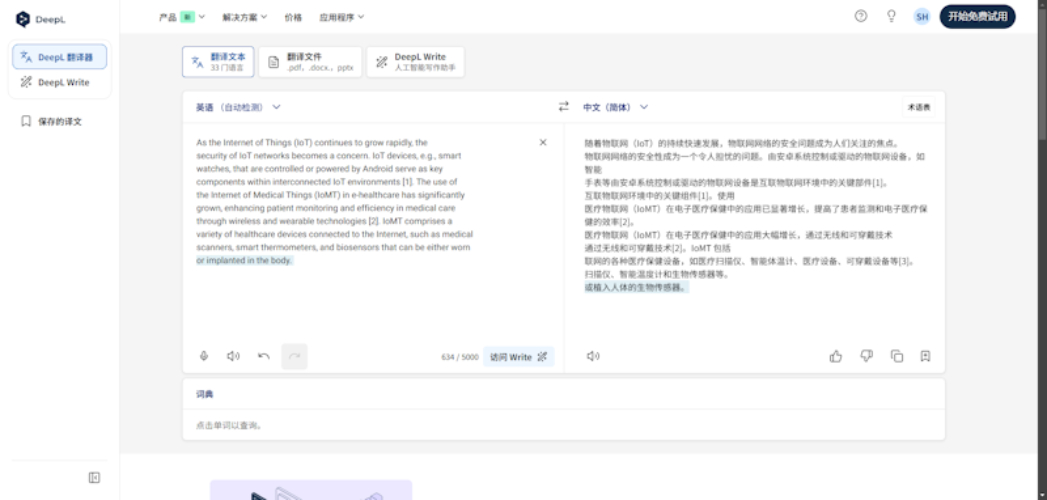Click the 634 / 5000 character counter
Screen dimensions: 1047x500
460,357
